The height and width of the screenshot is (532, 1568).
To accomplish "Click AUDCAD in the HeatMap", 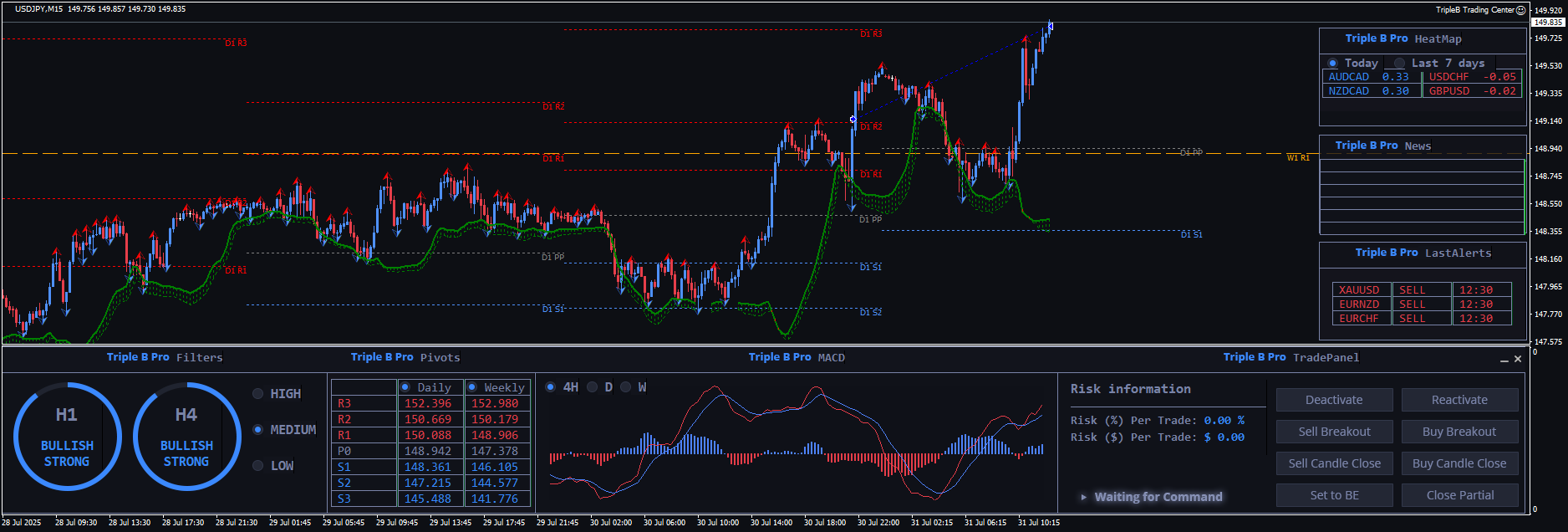I will [x=1349, y=77].
